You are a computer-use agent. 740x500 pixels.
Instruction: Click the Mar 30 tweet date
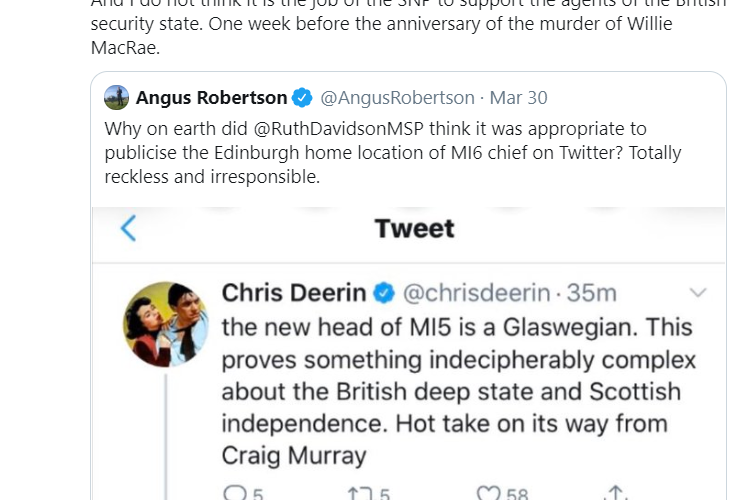[x=520, y=98]
